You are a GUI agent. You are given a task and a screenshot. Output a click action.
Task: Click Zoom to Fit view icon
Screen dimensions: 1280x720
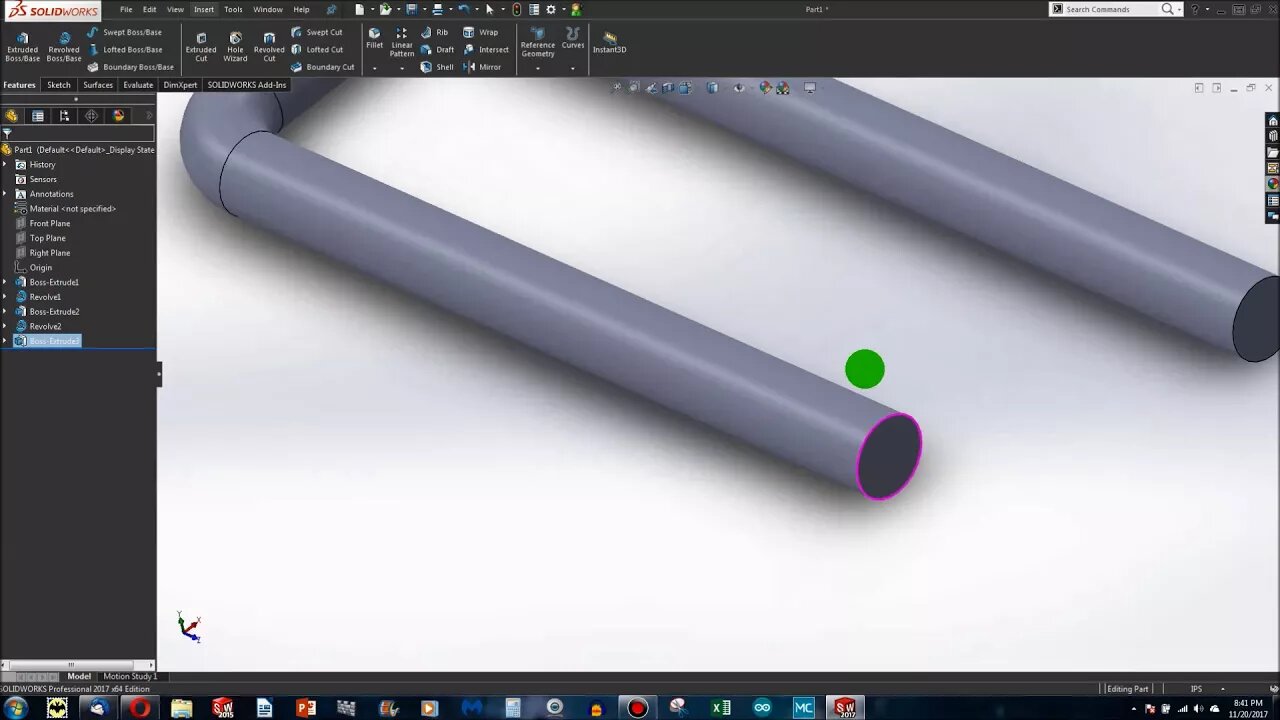(617, 88)
